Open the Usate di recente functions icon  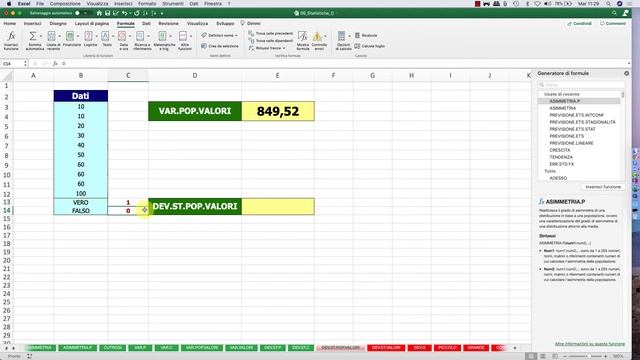(x=51, y=36)
